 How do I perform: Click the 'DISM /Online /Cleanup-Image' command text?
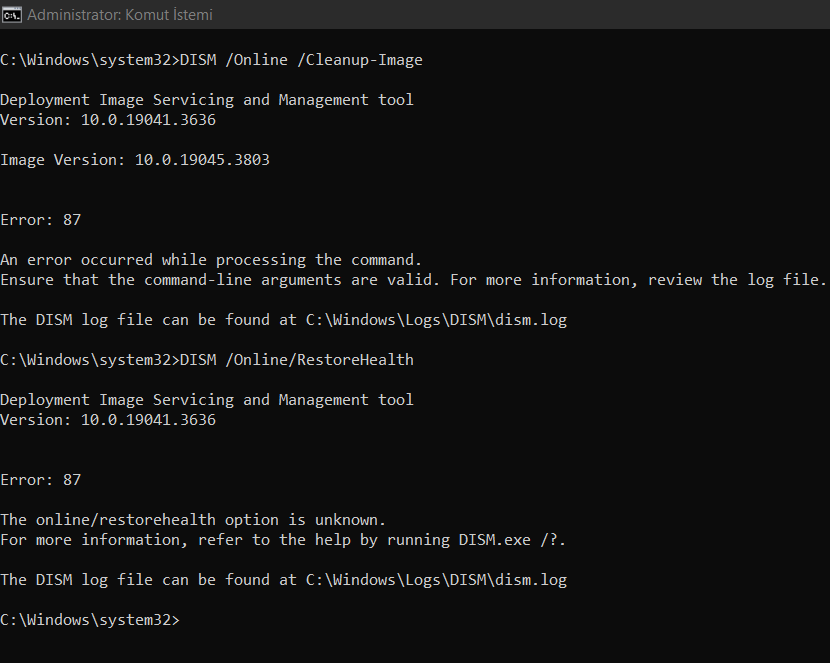tap(300, 60)
